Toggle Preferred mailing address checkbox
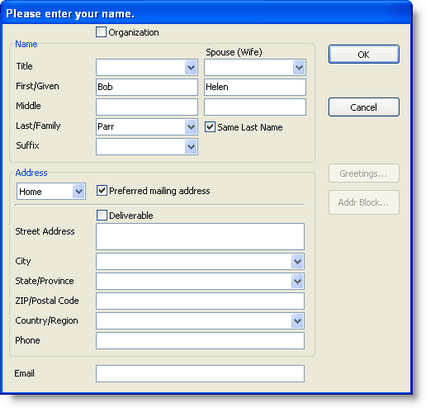This screenshot has width=426, height=408. coord(101,191)
